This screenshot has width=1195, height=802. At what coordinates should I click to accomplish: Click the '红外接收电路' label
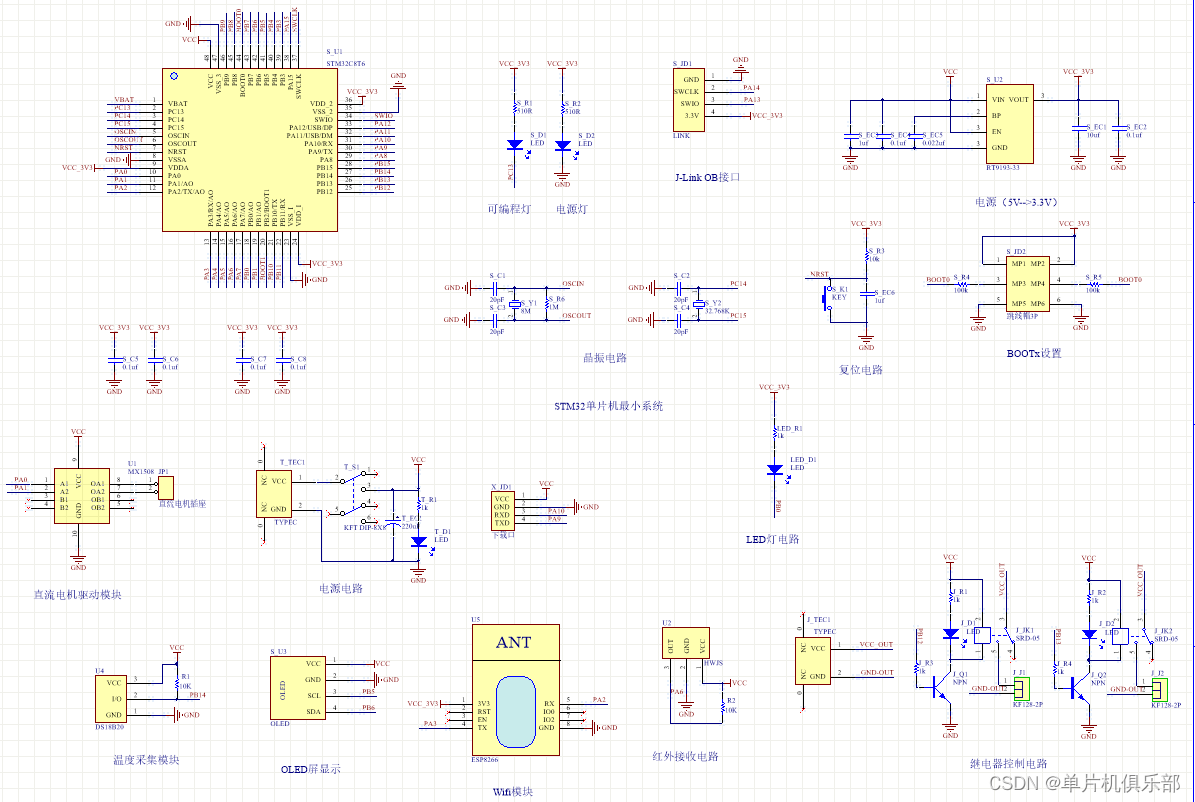point(686,756)
